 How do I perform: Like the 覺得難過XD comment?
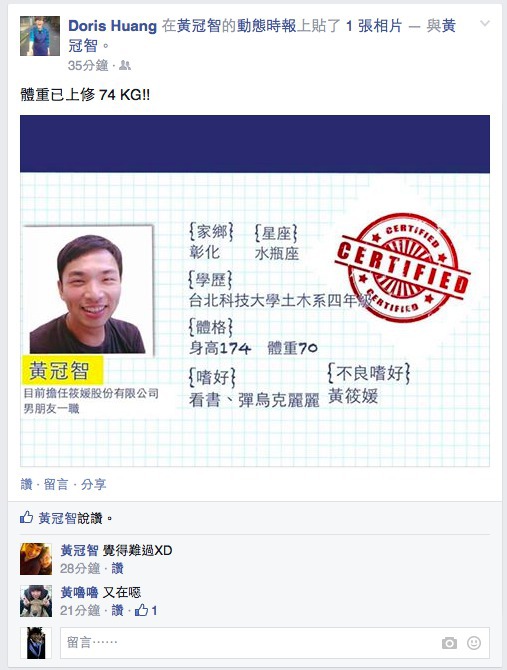[117, 568]
